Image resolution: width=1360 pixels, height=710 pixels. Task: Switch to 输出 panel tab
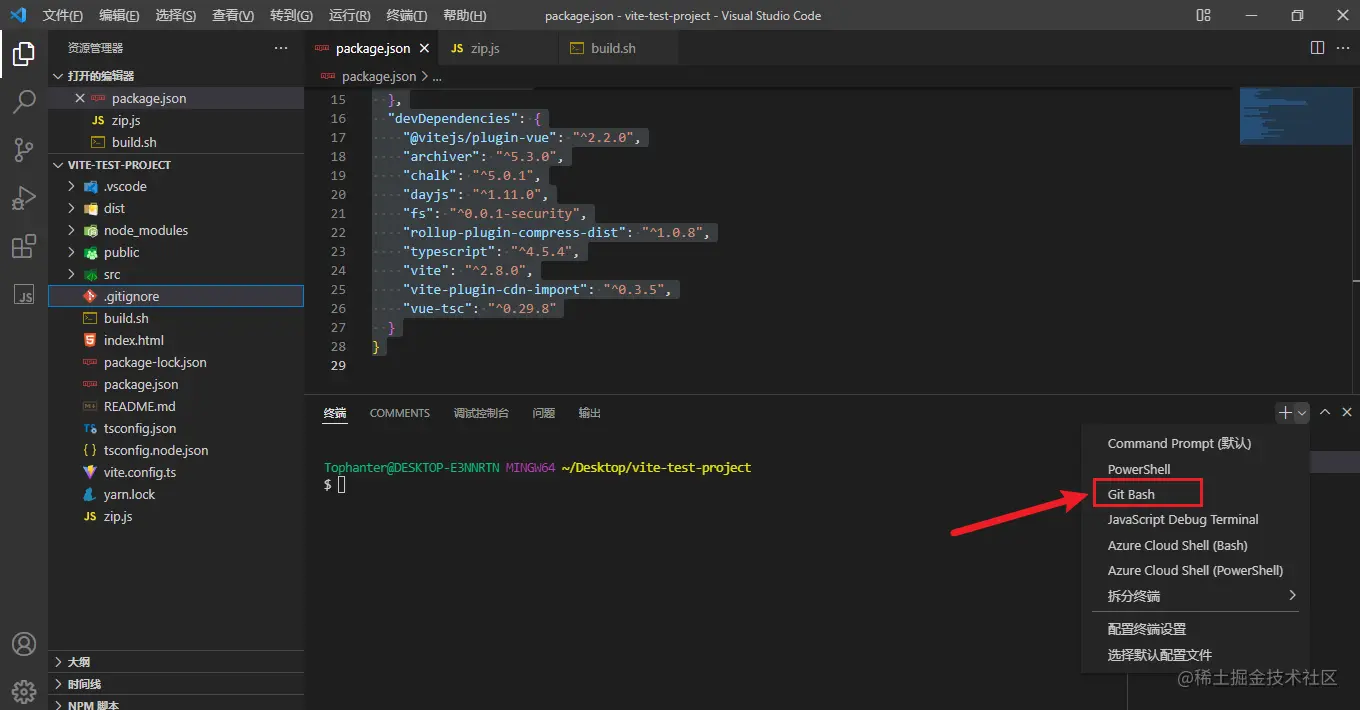590,413
